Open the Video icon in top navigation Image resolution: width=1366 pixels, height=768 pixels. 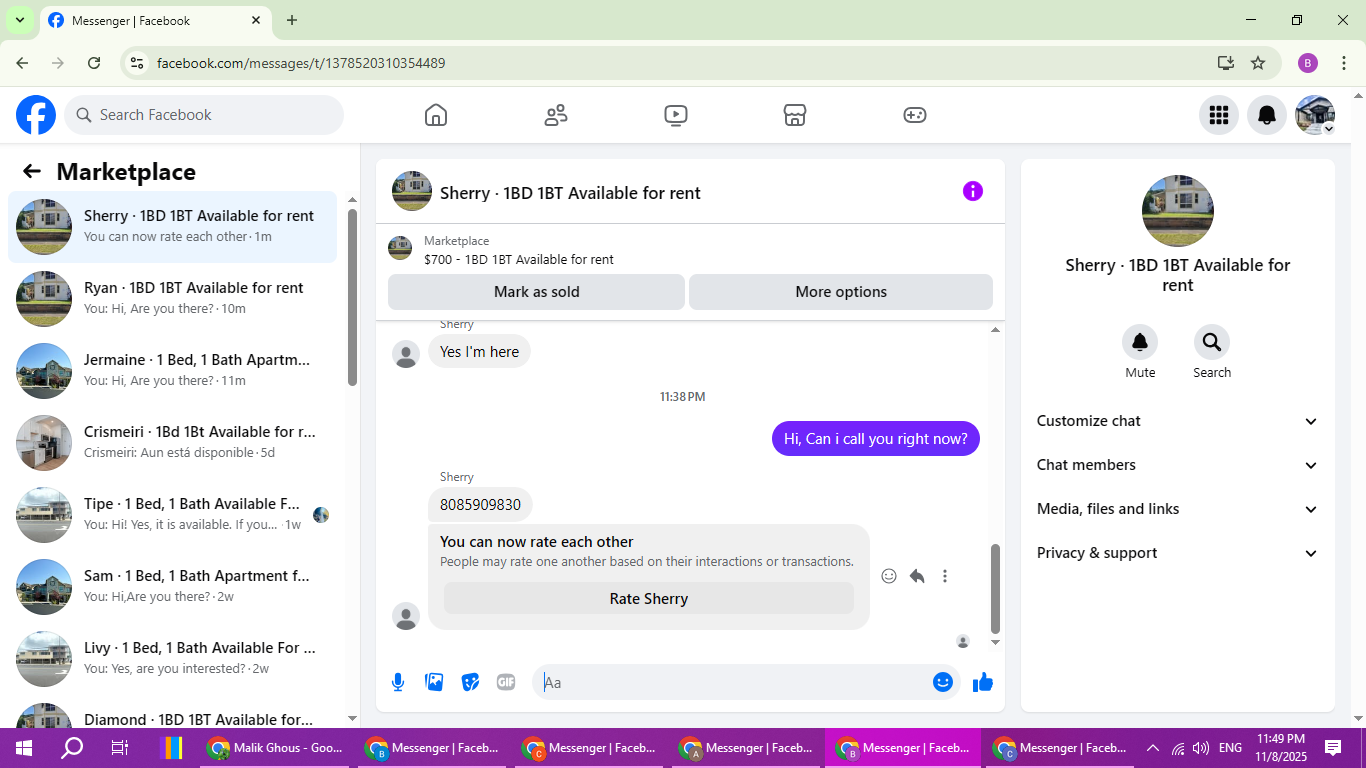pos(676,115)
